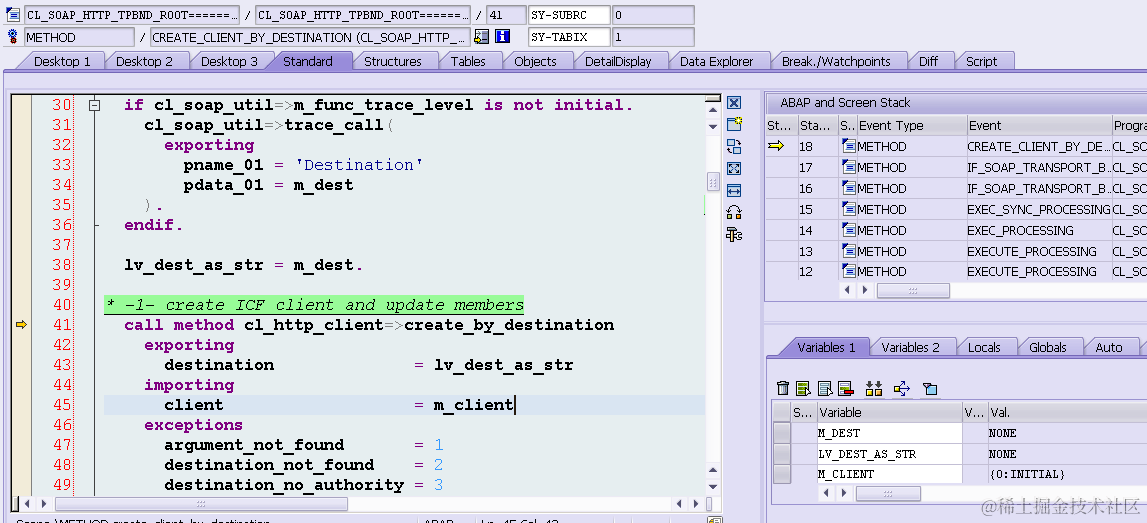The image size is (1147, 523).
Task: Switch to the Locals tab
Action: point(984,347)
